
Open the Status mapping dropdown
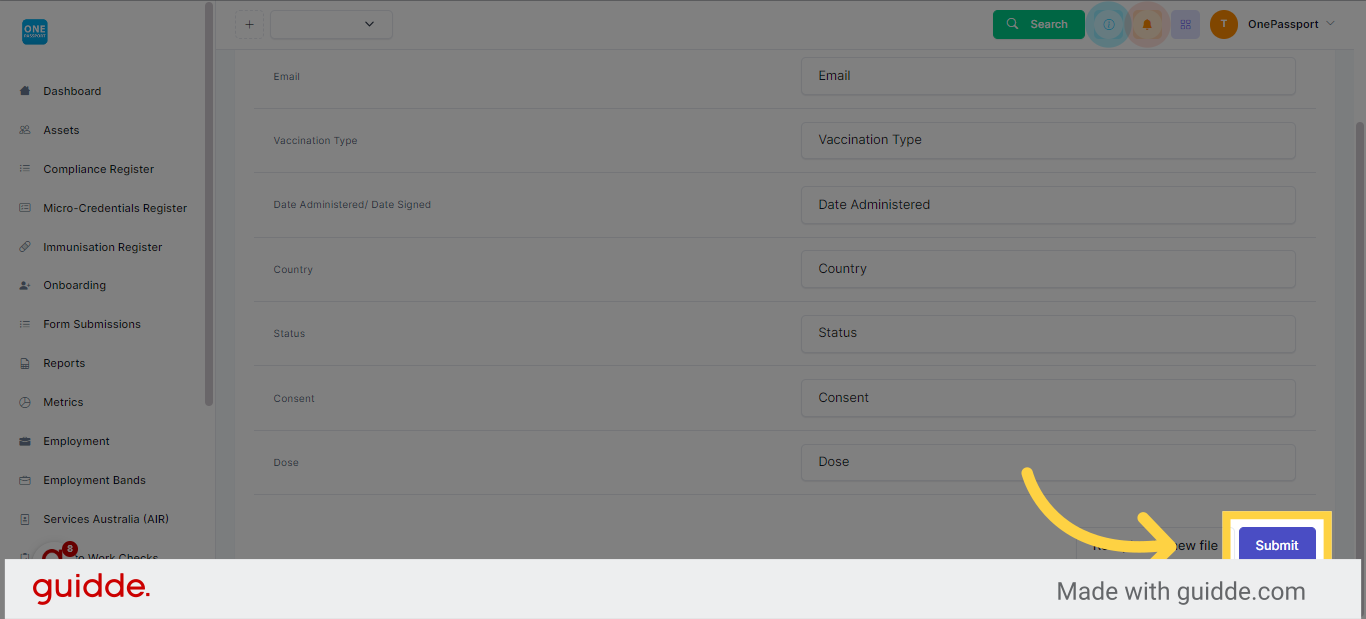1048,333
